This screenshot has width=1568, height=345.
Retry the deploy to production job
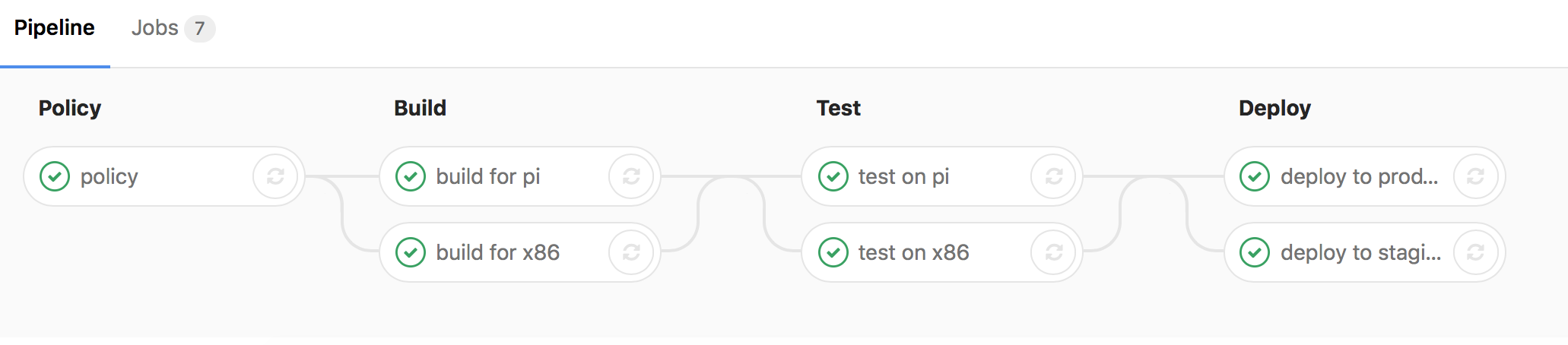pos(1475,176)
